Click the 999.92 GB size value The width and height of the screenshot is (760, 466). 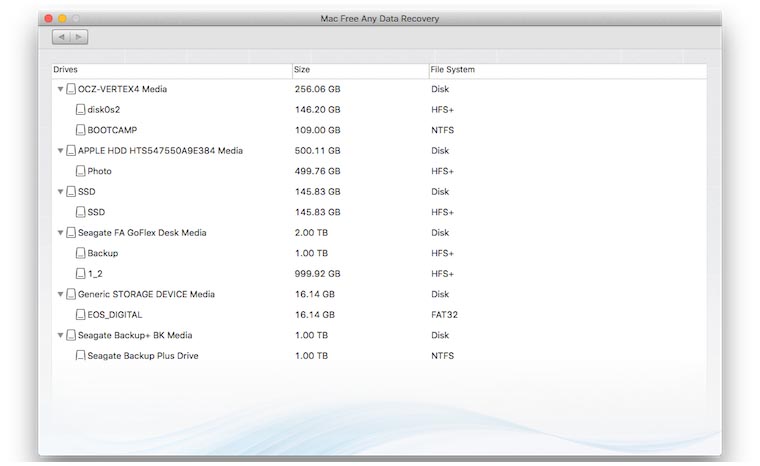coord(317,273)
